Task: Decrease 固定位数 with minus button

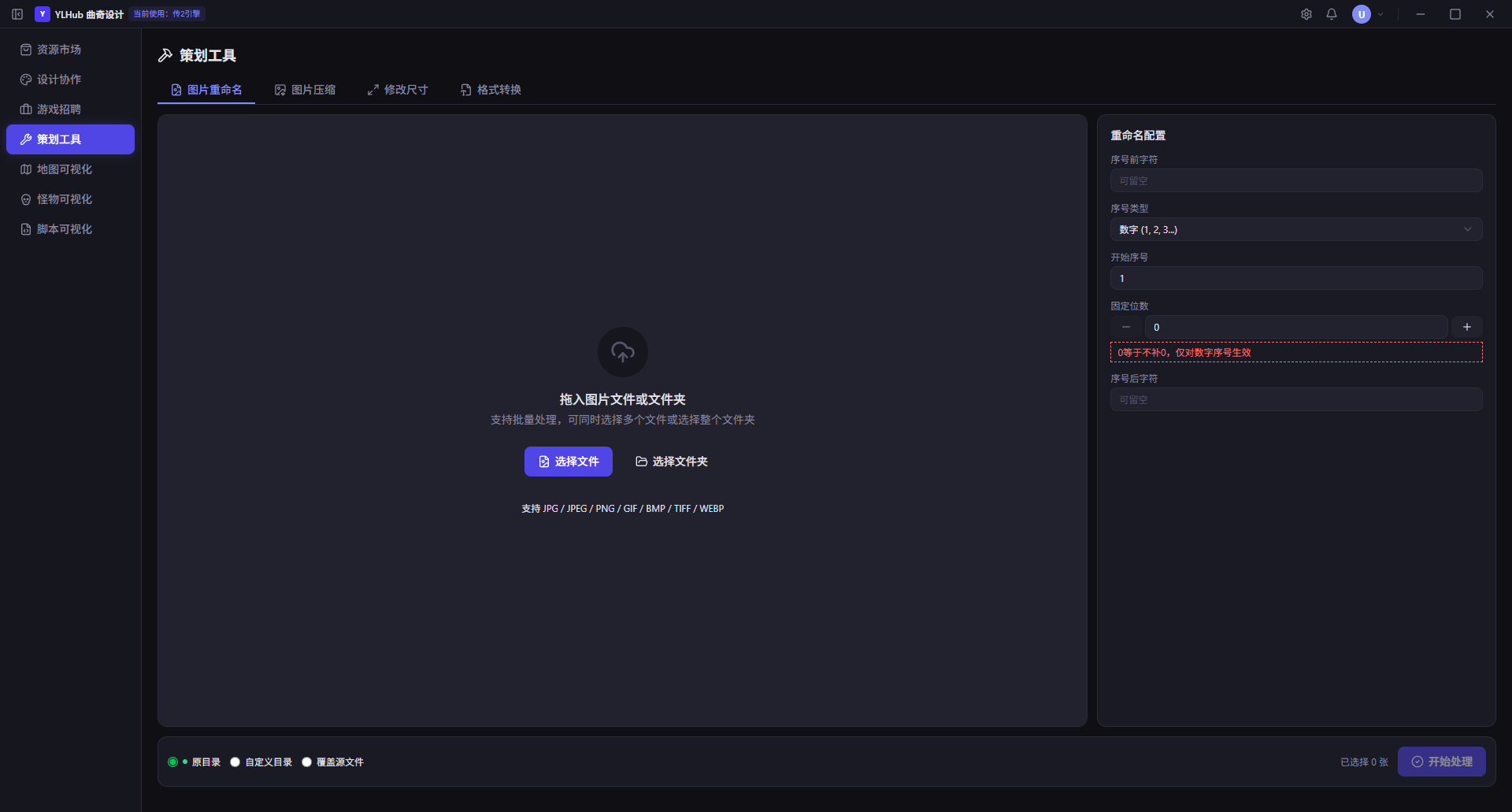Action: point(1126,327)
